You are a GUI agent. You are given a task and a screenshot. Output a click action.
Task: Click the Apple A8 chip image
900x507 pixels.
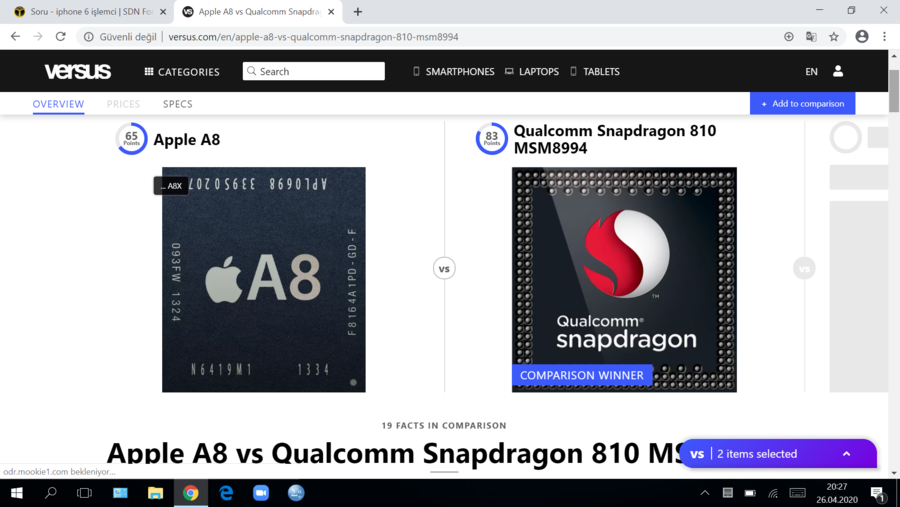point(263,280)
